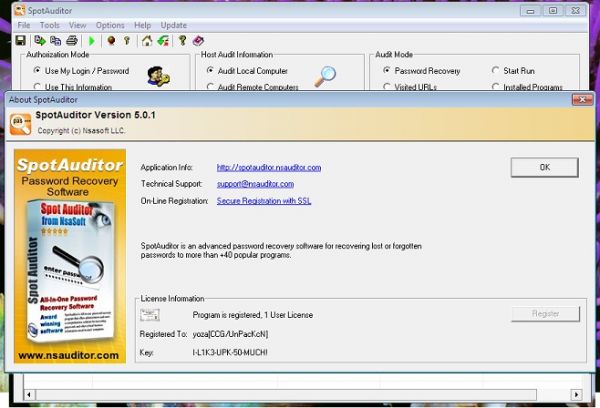Click 'SpotAuditor Version 5.0.1' heading
The width and height of the screenshot is (600, 408).
pyautogui.click(x=95, y=115)
